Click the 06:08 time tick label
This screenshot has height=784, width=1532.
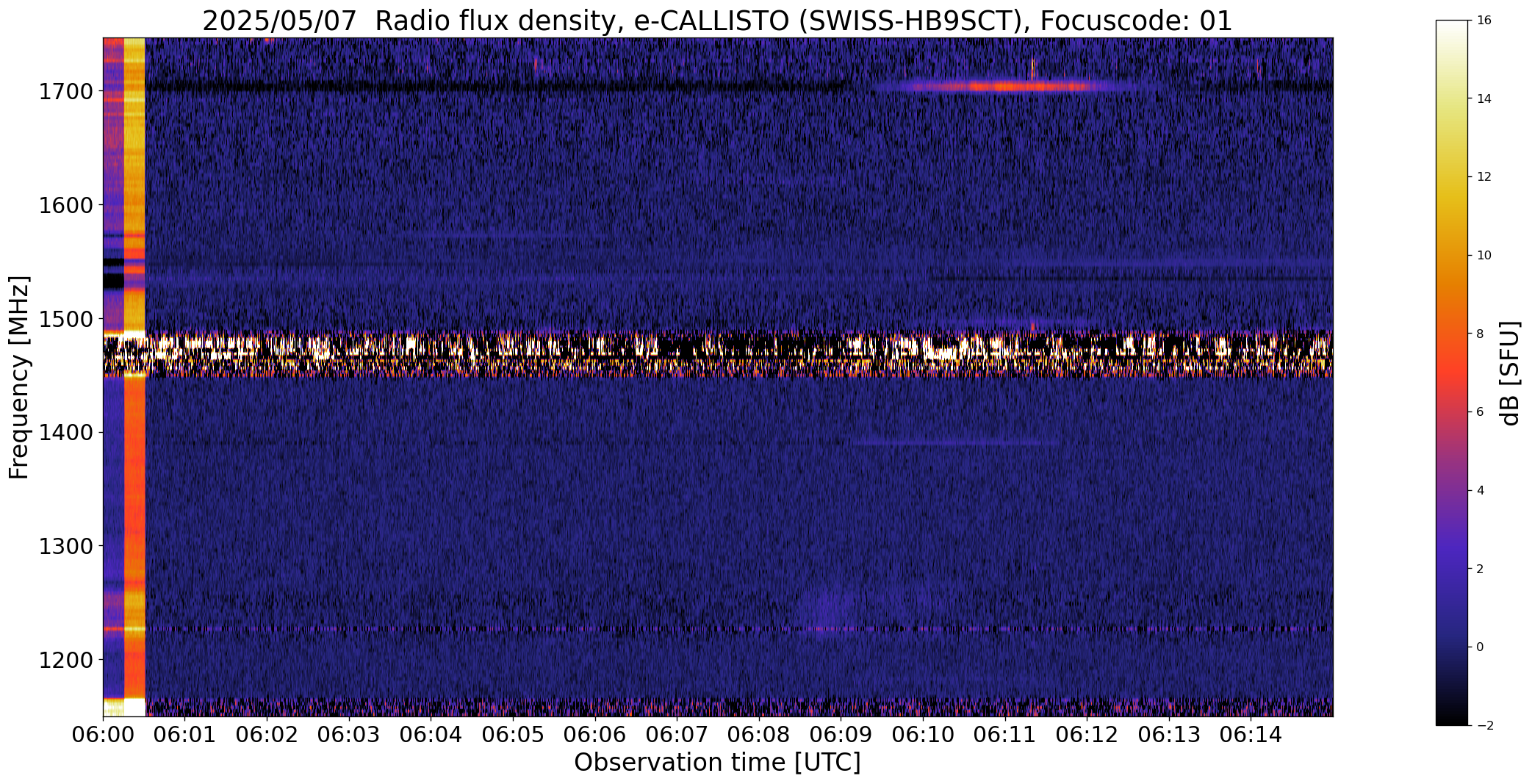pos(759,735)
